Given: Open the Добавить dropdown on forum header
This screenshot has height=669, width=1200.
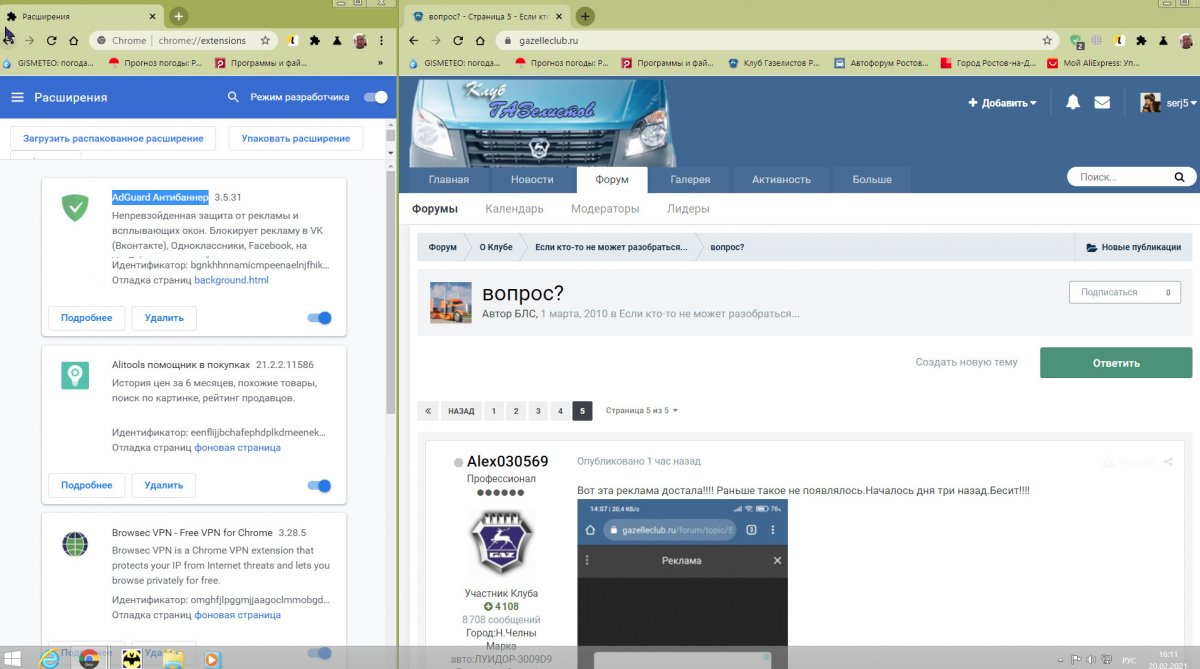Looking at the screenshot, I should [x=1002, y=102].
